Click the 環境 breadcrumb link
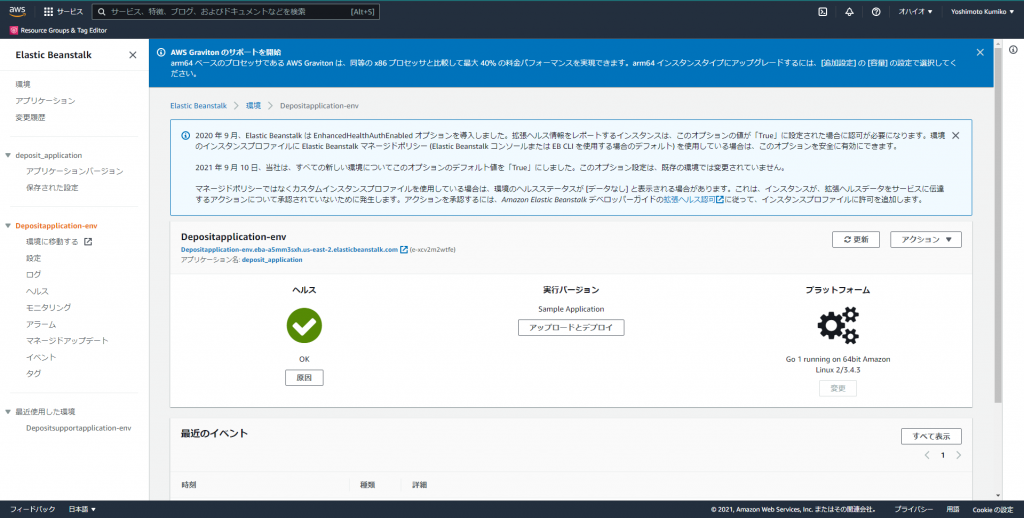 253,106
